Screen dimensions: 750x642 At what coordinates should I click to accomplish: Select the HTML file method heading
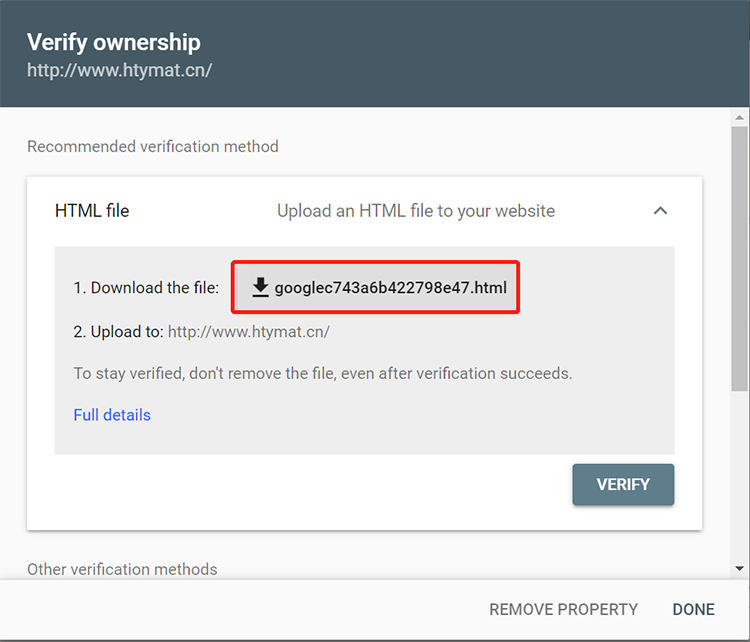point(92,211)
